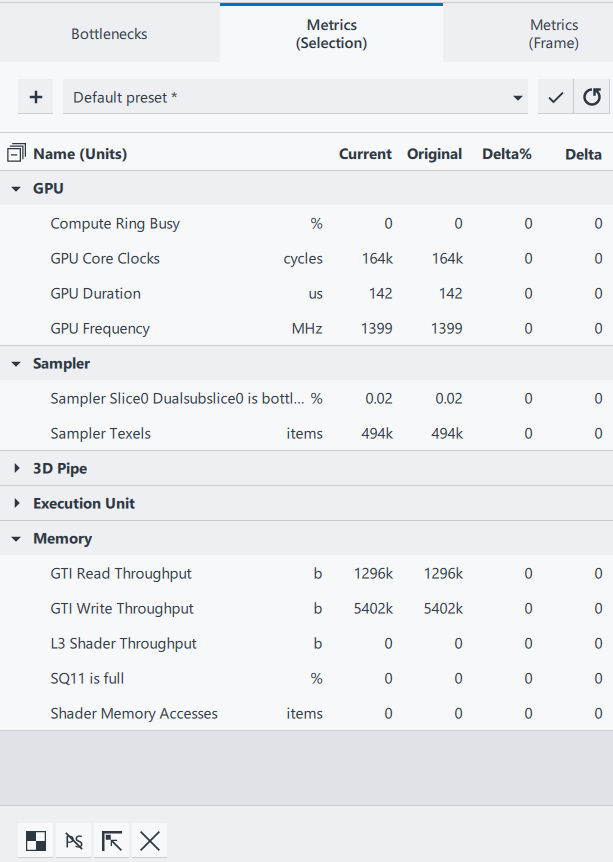Image resolution: width=613 pixels, height=862 pixels.
Task: Collapse the Memory metrics group
Action: coord(17,539)
